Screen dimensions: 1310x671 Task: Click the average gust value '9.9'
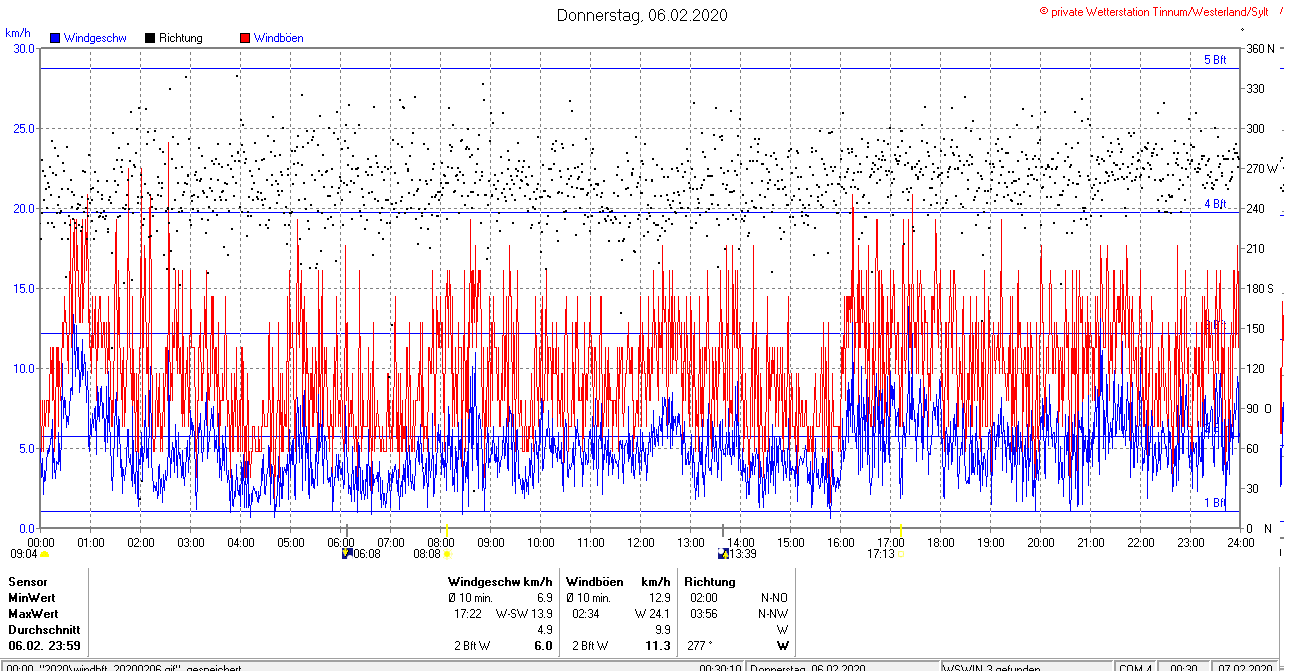(662, 630)
